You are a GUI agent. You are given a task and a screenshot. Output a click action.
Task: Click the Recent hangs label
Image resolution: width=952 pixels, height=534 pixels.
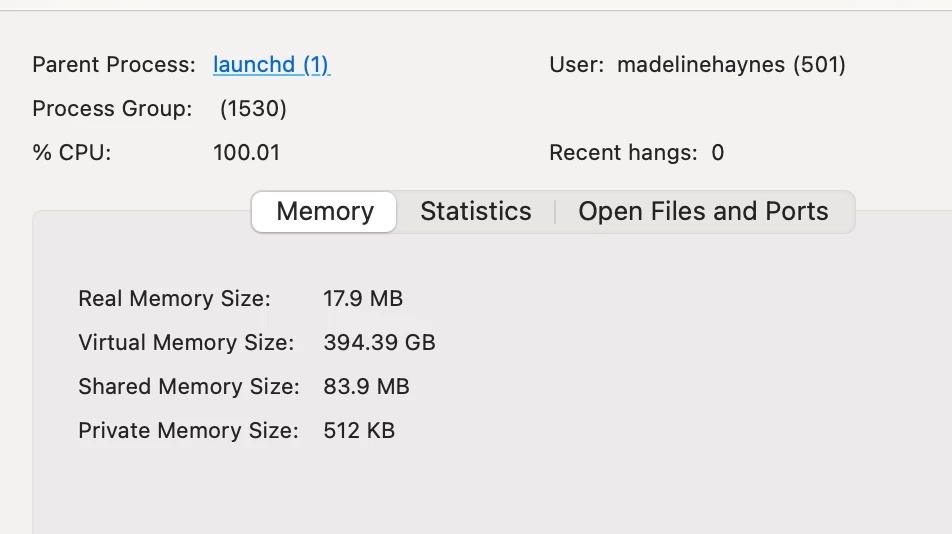pos(623,153)
